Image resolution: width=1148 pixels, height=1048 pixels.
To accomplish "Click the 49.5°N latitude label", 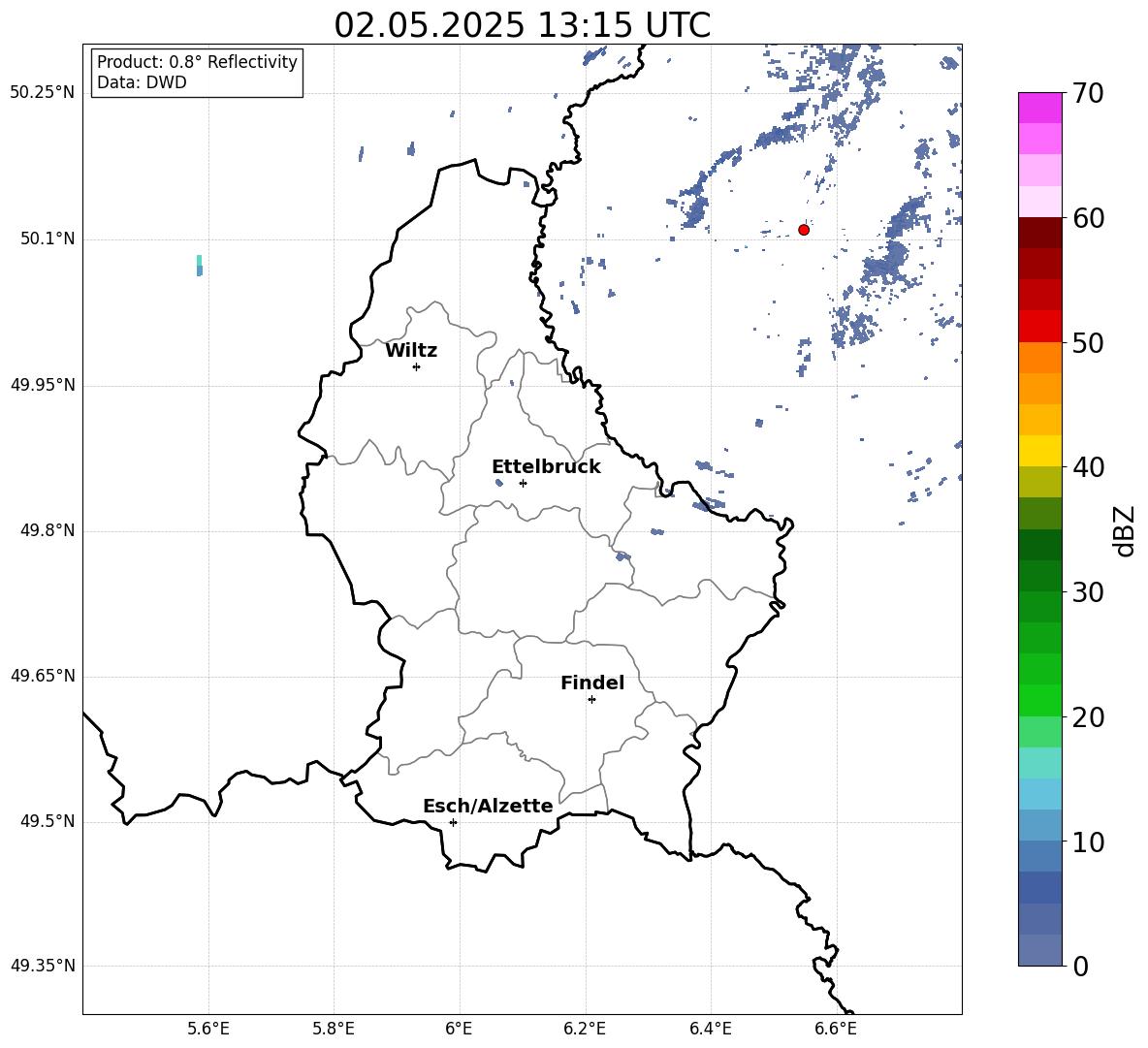I will tap(48, 821).
